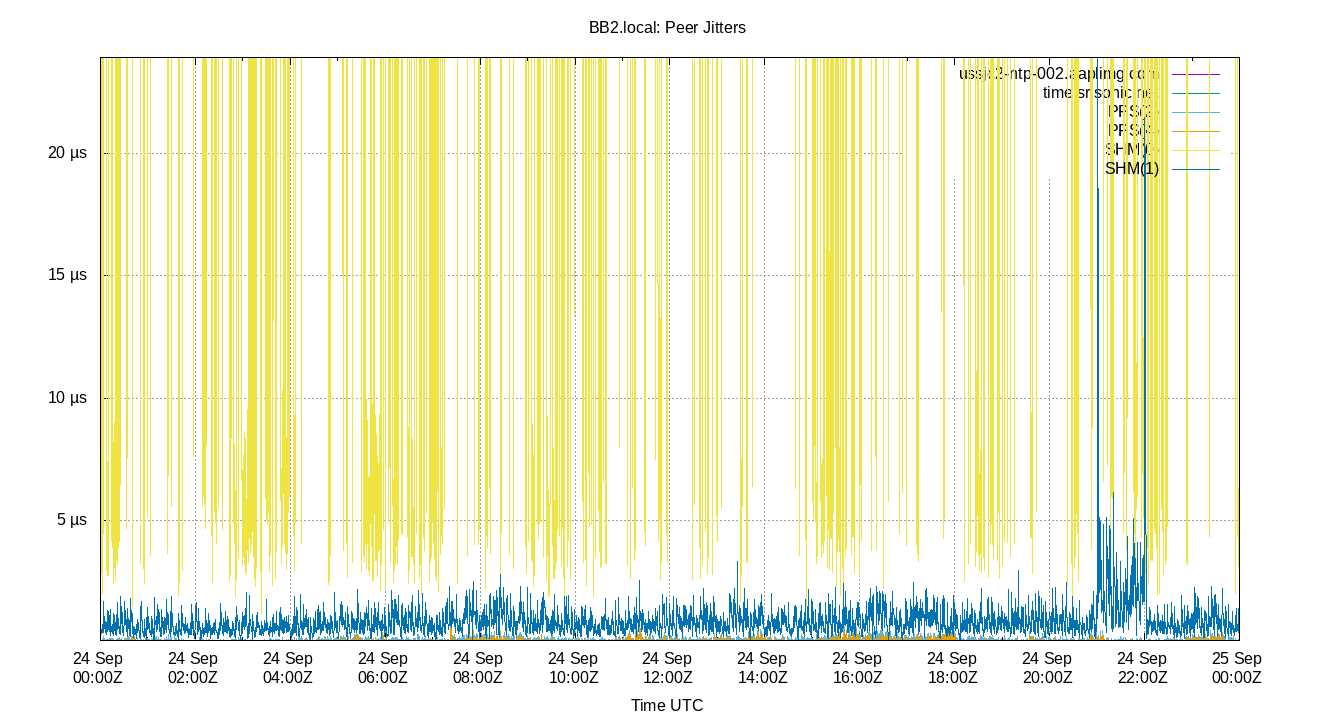Click the '24 Sep 20:00Z' time label
The width and height of the screenshot is (1340, 720).
coord(1047,668)
